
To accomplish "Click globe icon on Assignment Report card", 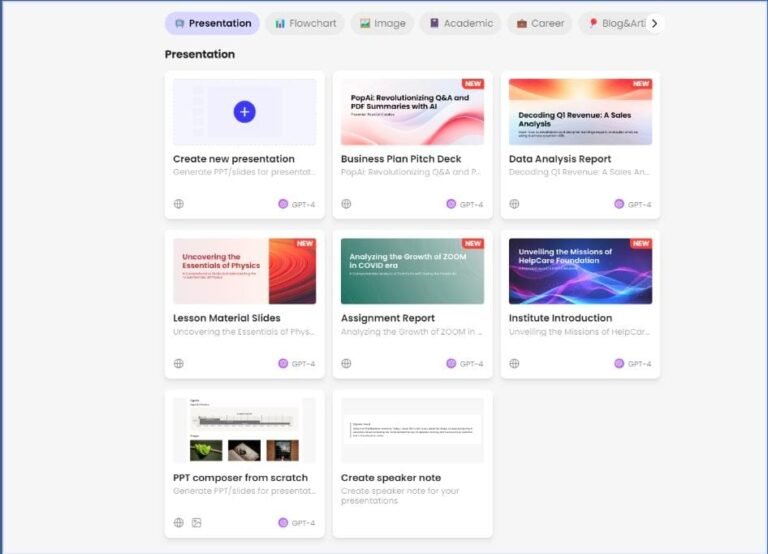I will coord(346,363).
